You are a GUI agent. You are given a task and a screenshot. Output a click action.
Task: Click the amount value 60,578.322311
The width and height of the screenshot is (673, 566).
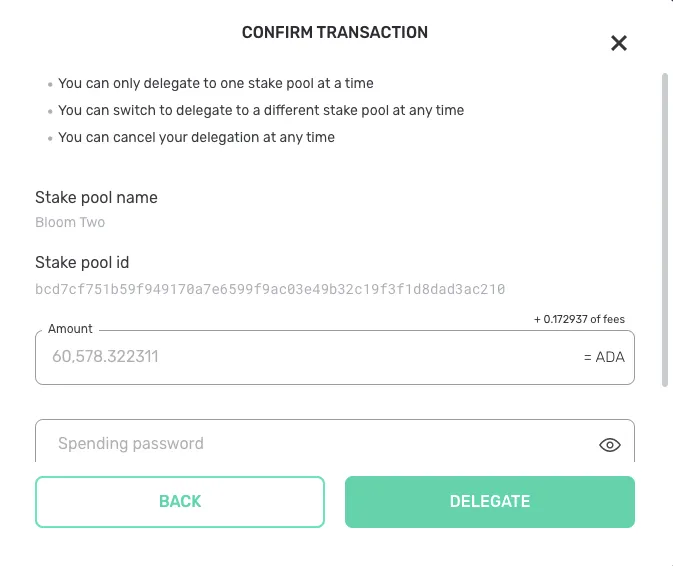[x=105, y=357]
